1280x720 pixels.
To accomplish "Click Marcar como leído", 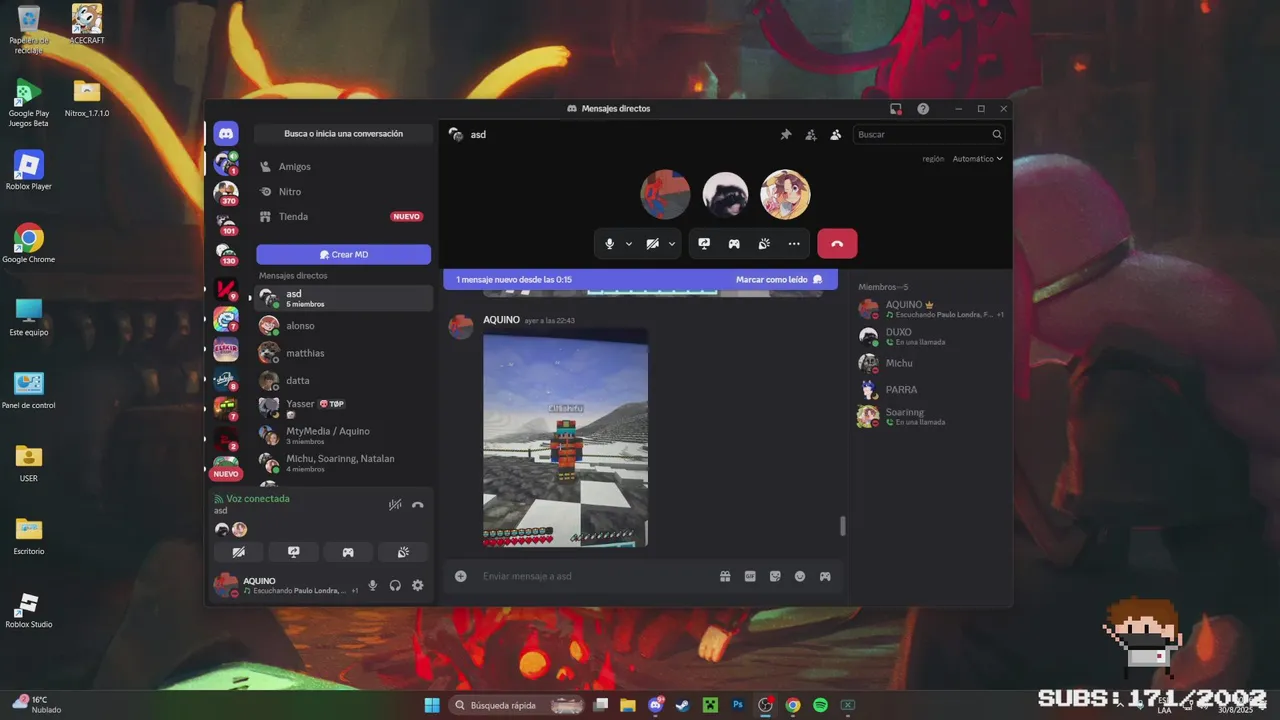I will point(779,280).
